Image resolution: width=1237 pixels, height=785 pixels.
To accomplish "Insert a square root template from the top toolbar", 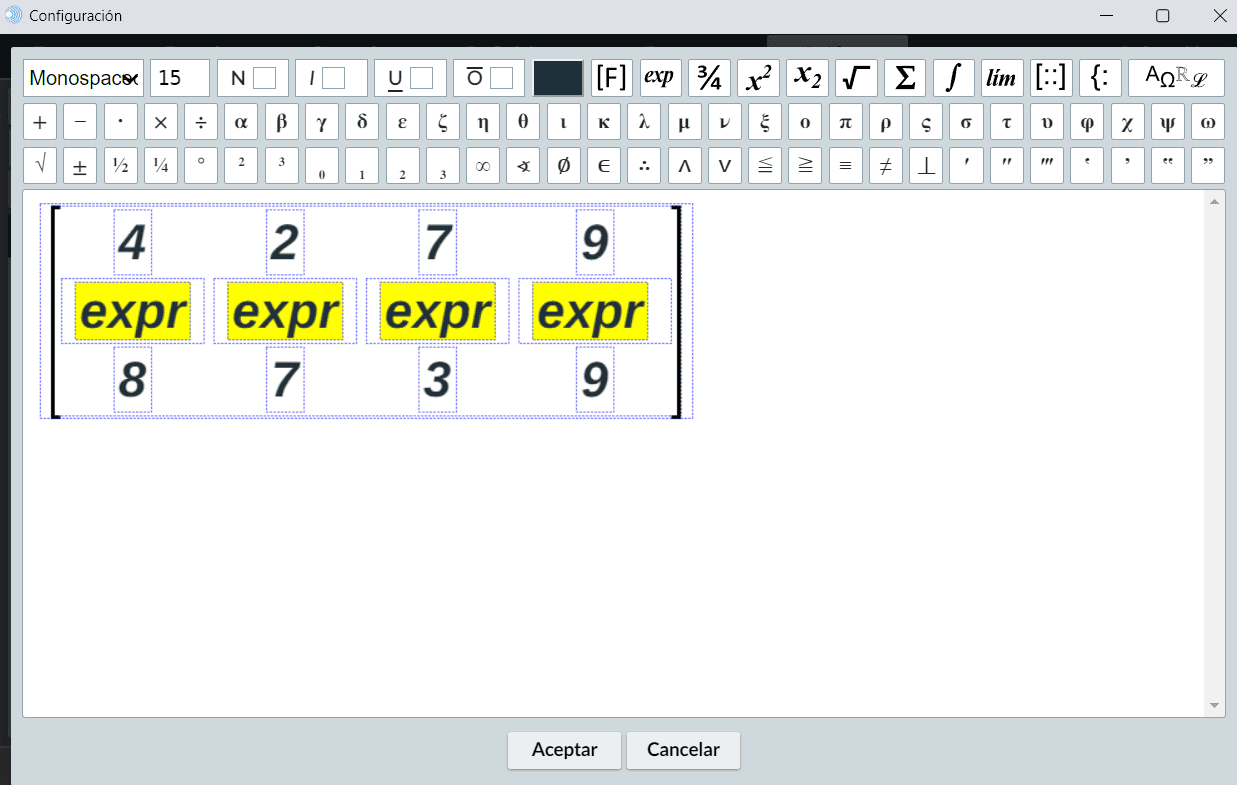I will tap(856, 78).
